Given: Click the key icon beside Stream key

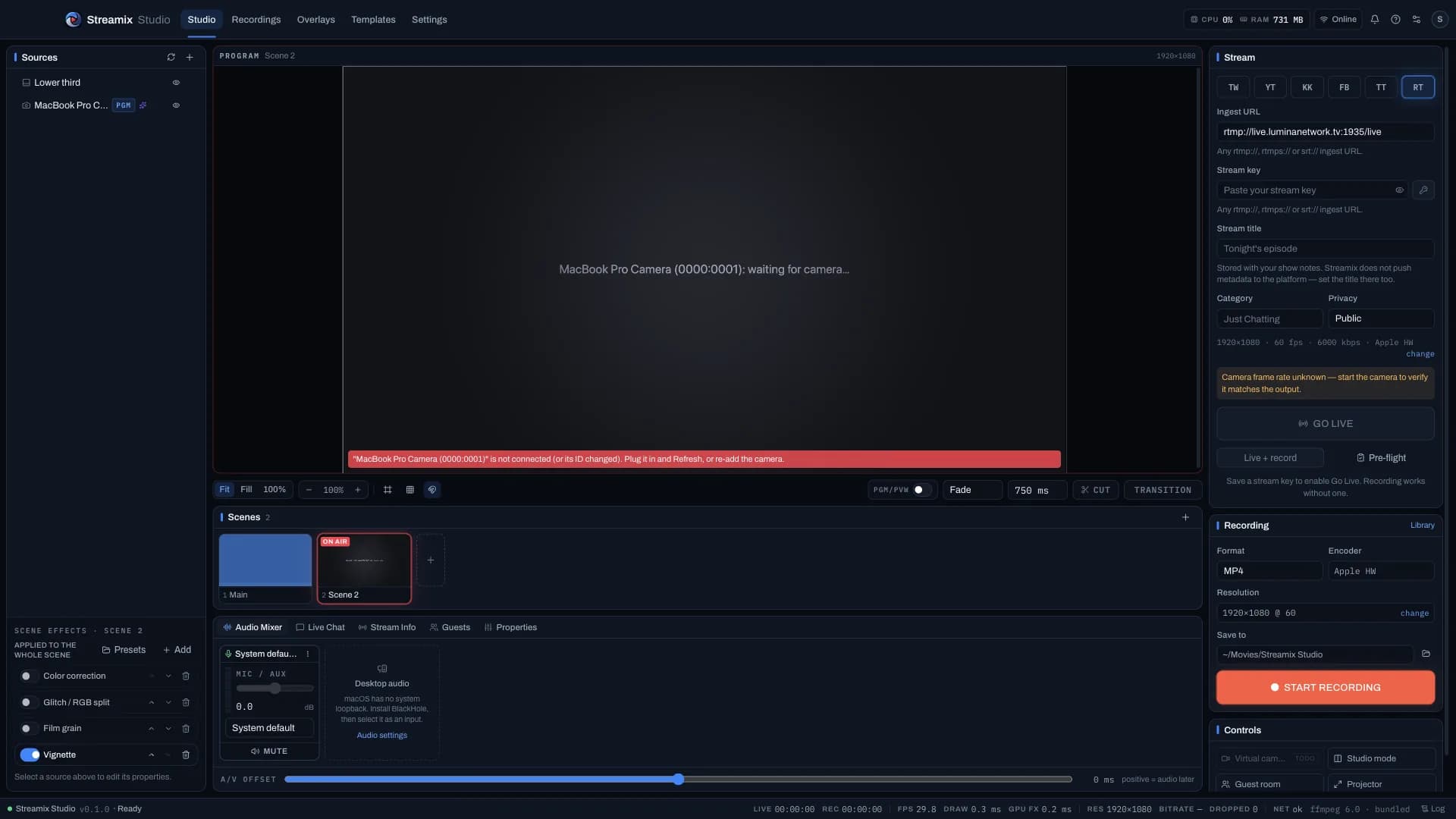Looking at the screenshot, I should pos(1423,190).
